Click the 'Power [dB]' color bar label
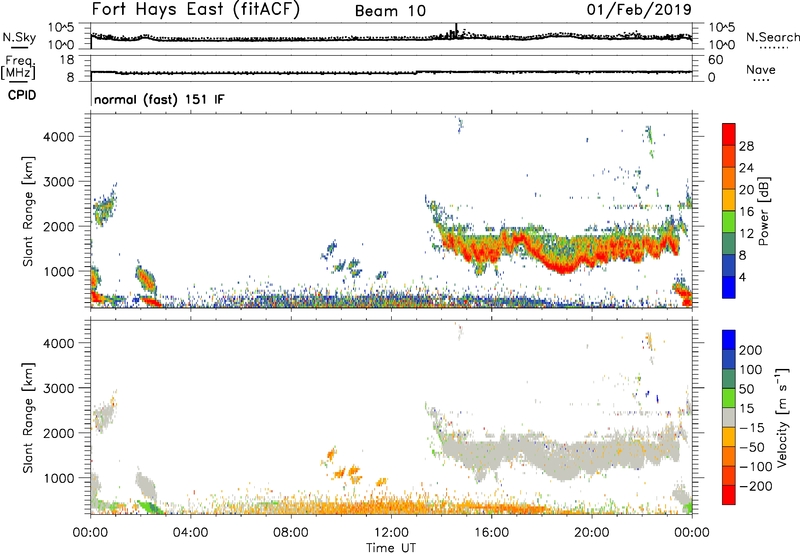800x554 pixels. 763,211
